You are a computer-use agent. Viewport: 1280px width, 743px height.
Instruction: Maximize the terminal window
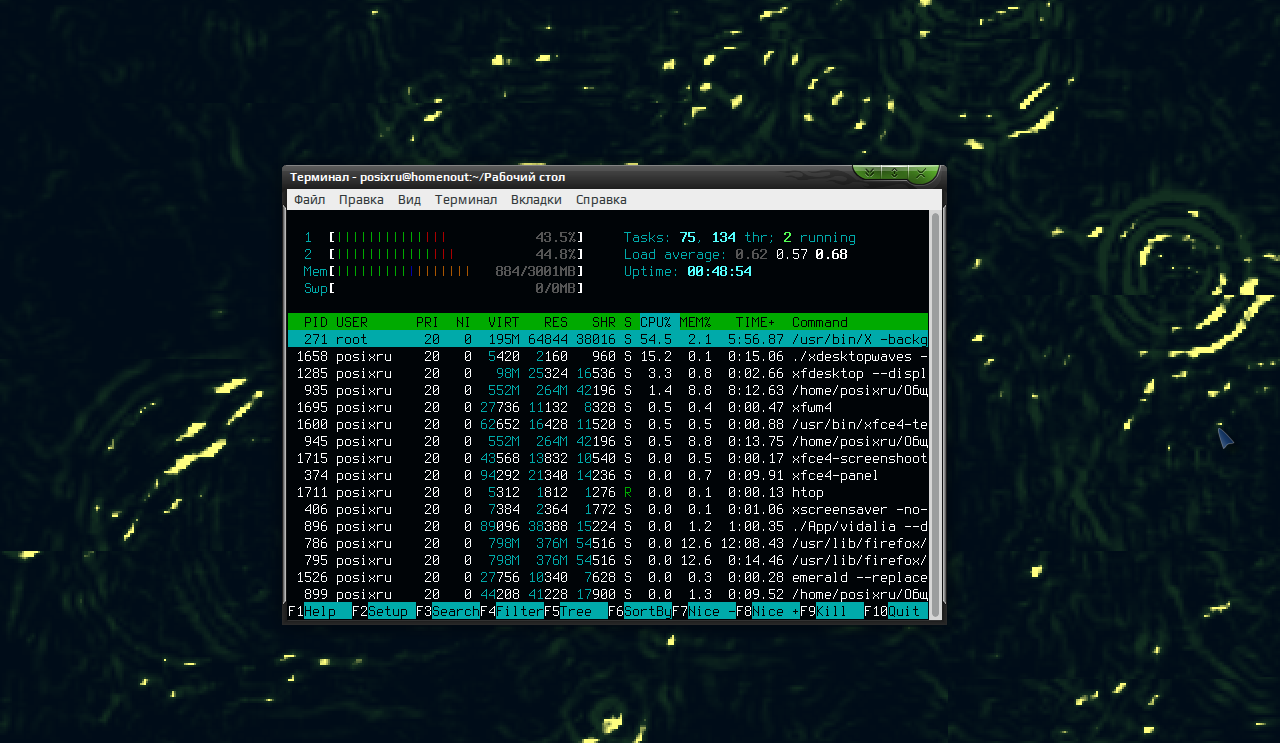[x=894, y=173]
